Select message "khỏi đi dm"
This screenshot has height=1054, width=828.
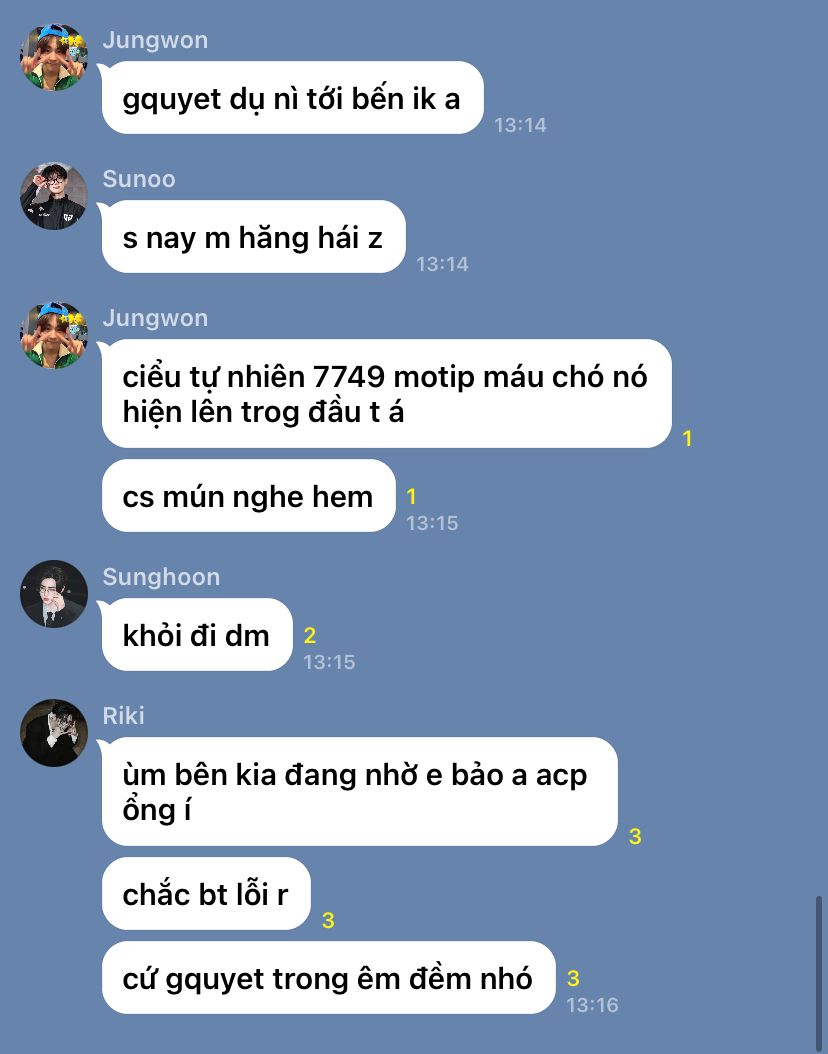pyautogui.click(x=197, y=635)
